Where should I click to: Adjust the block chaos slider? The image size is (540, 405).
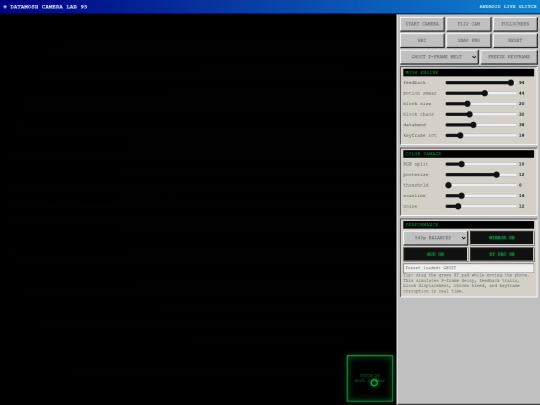[481, 114]
